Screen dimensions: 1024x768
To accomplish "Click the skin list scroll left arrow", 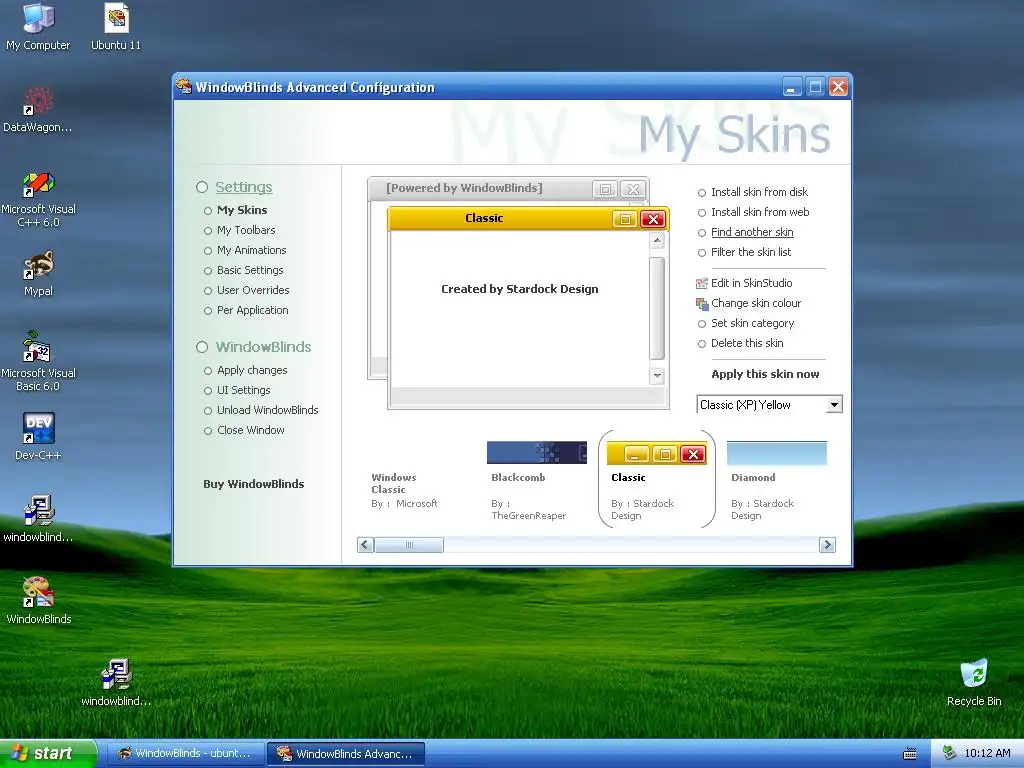I will pos(366,545).
